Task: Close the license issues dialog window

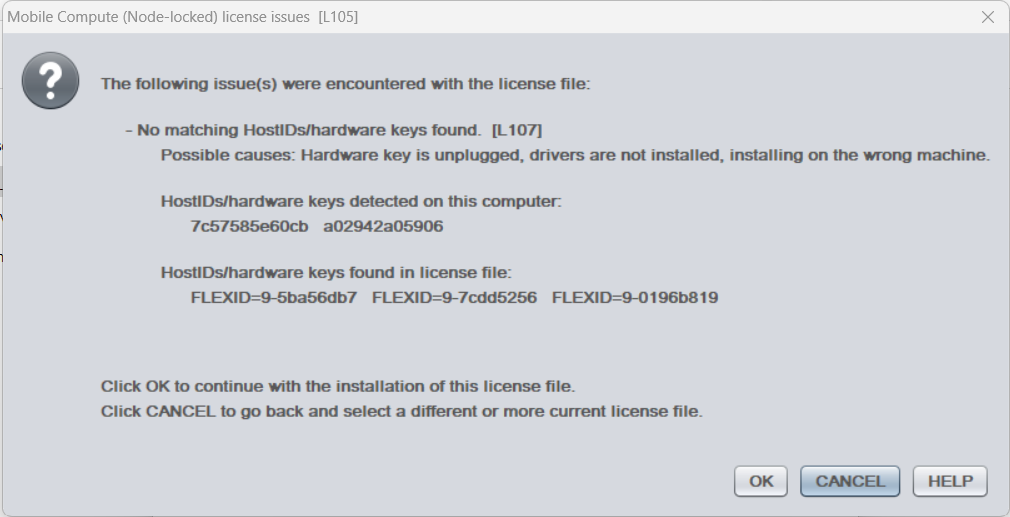Action: pyautogui.click(x=988, y=17)
